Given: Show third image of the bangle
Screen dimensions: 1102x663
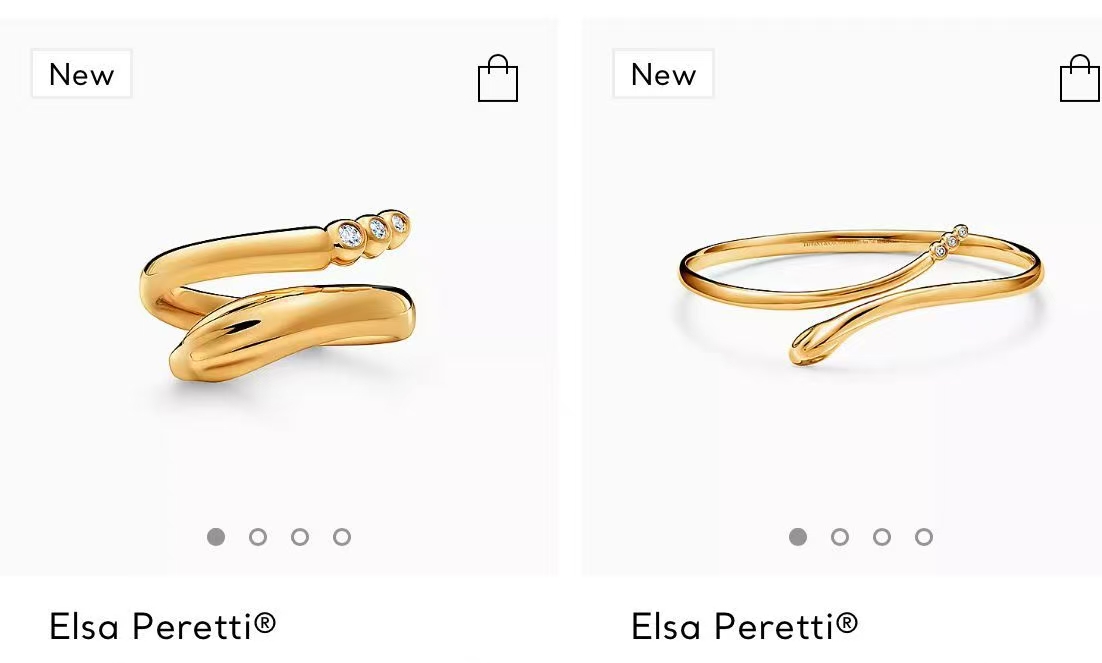Looking at the screenshot, I should [x=882, y=537].
